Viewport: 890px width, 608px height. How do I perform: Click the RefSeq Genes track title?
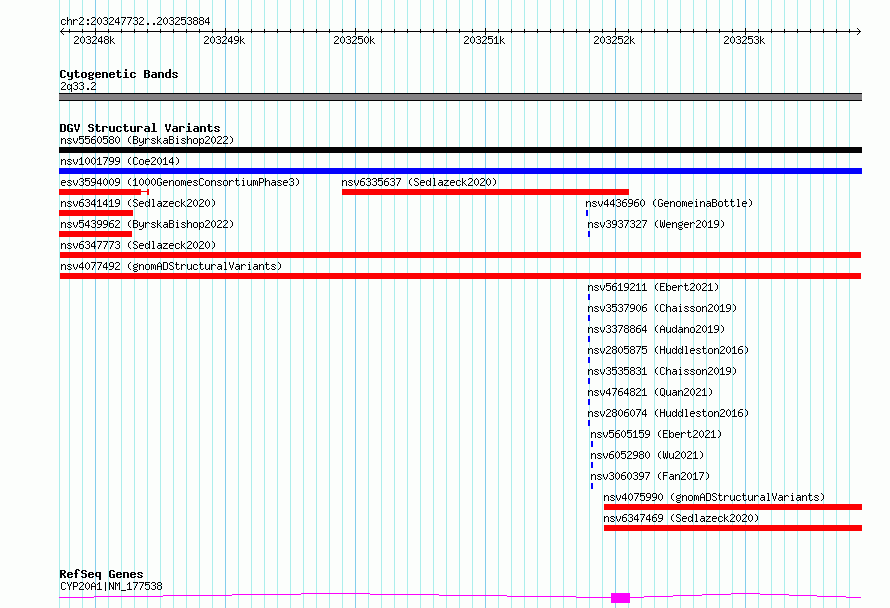101,574
